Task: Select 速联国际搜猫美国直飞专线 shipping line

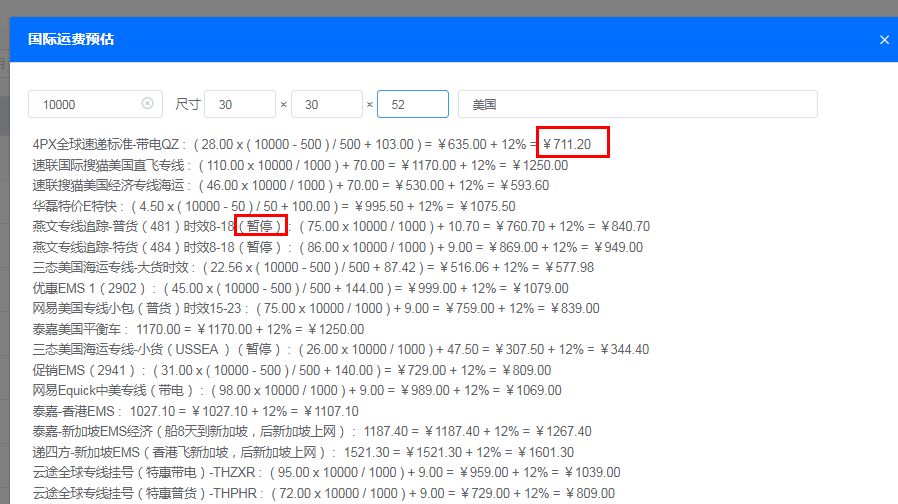Action: click(x=110, y=165)
